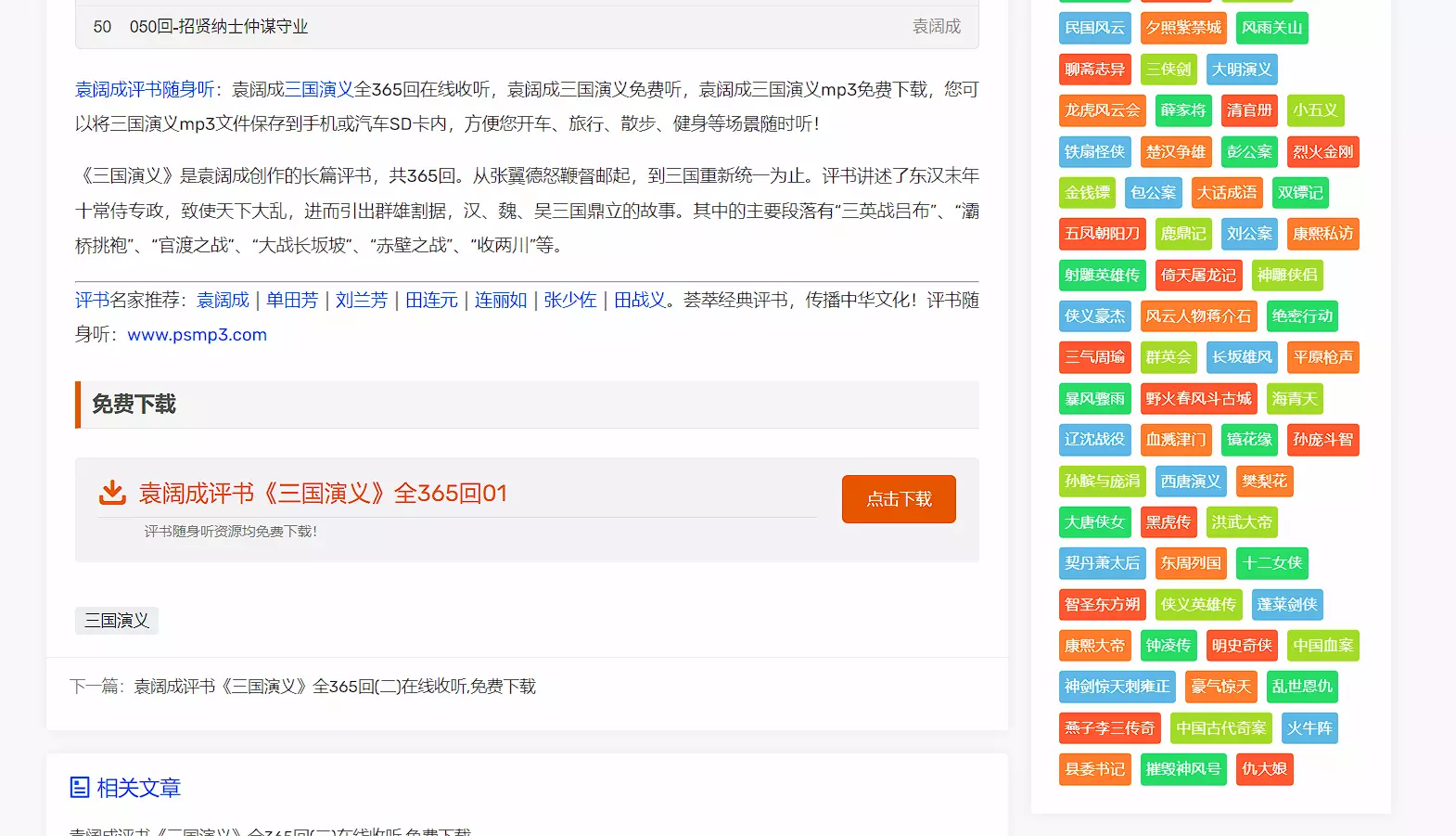Click the 田连元 storyteller link
The width and height of the screenshot is (1456, 836).
coord(431,301)
